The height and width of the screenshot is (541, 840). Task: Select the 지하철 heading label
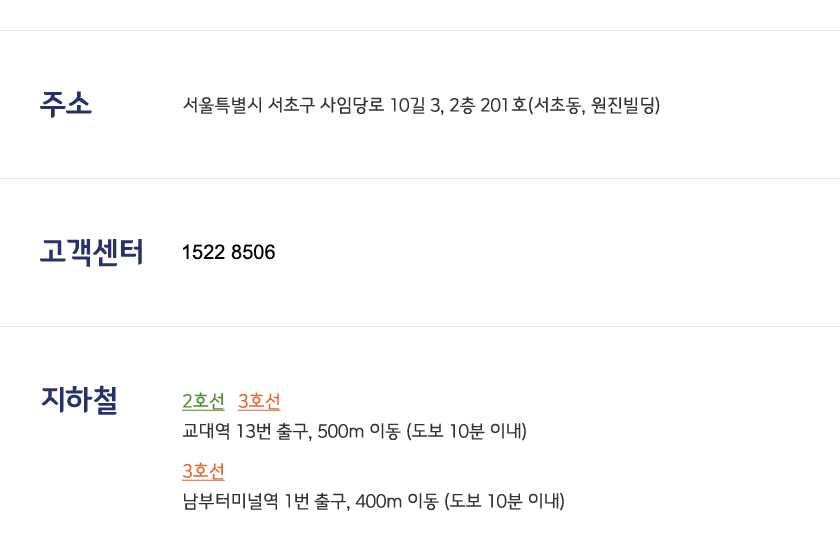click(79, 400)
